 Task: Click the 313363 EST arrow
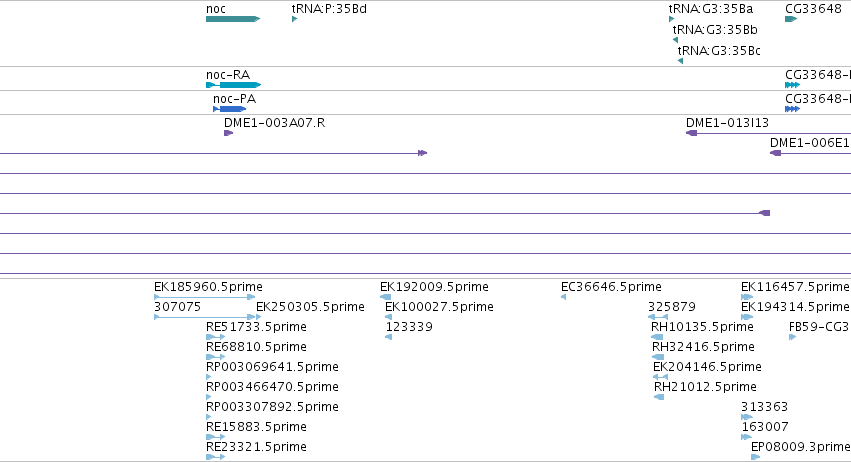[747, 417]
